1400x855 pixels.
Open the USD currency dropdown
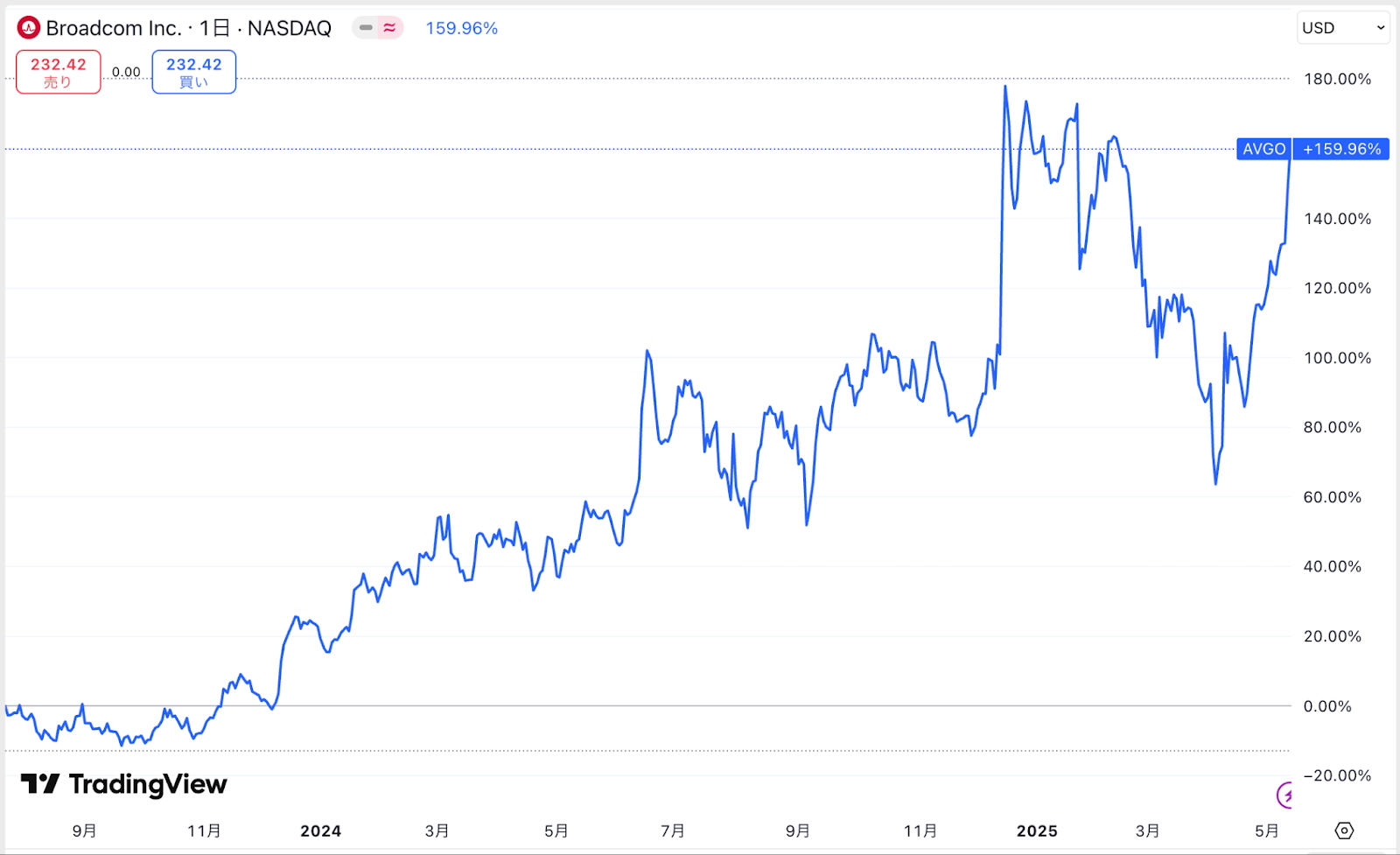coord(1343,28)
